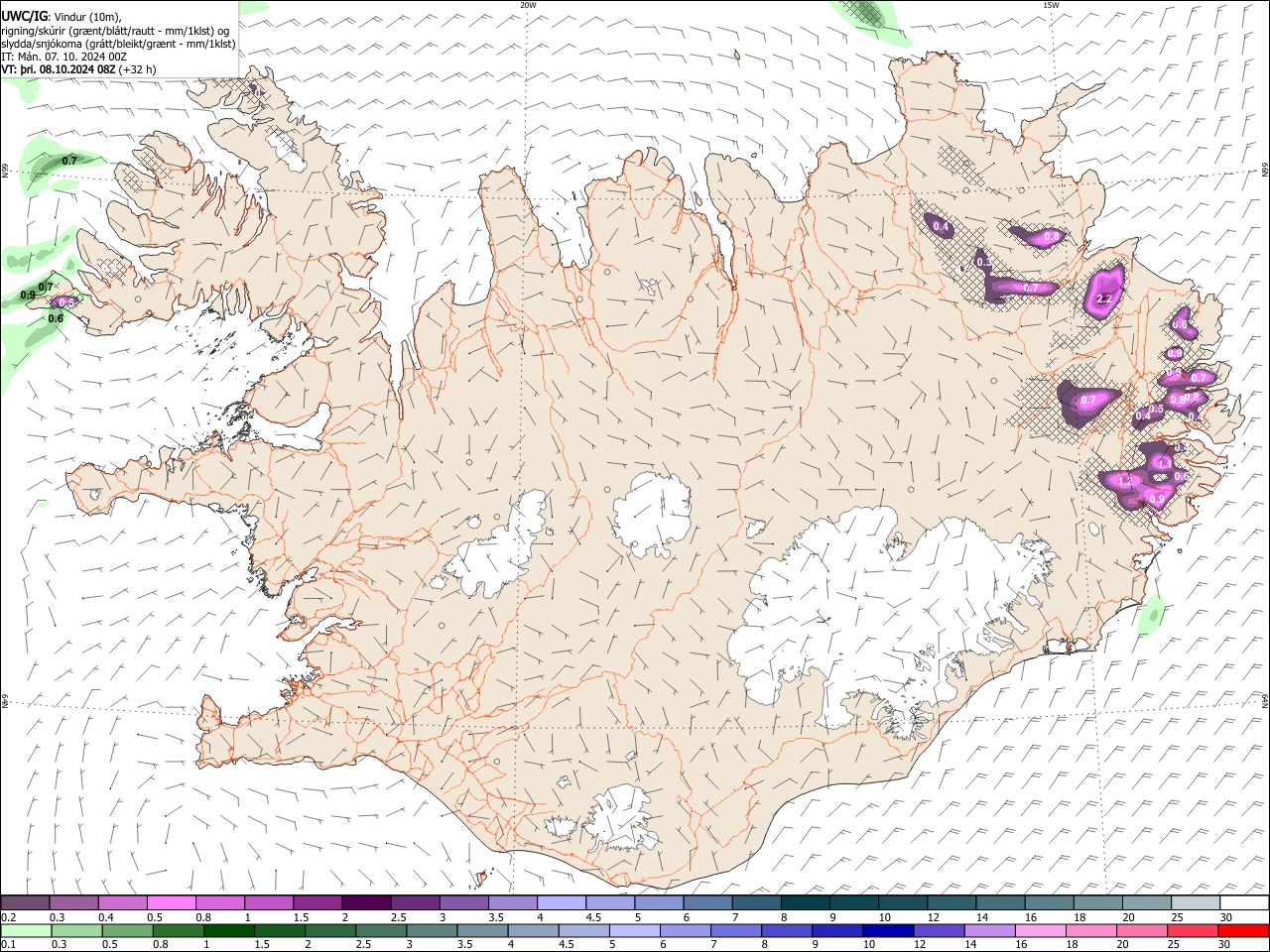Image resolution: width=1270 pixels, height=952 pixels.
Task: Pick the upper-row swatch starting at 12
Action: click(x=951, y=902)
